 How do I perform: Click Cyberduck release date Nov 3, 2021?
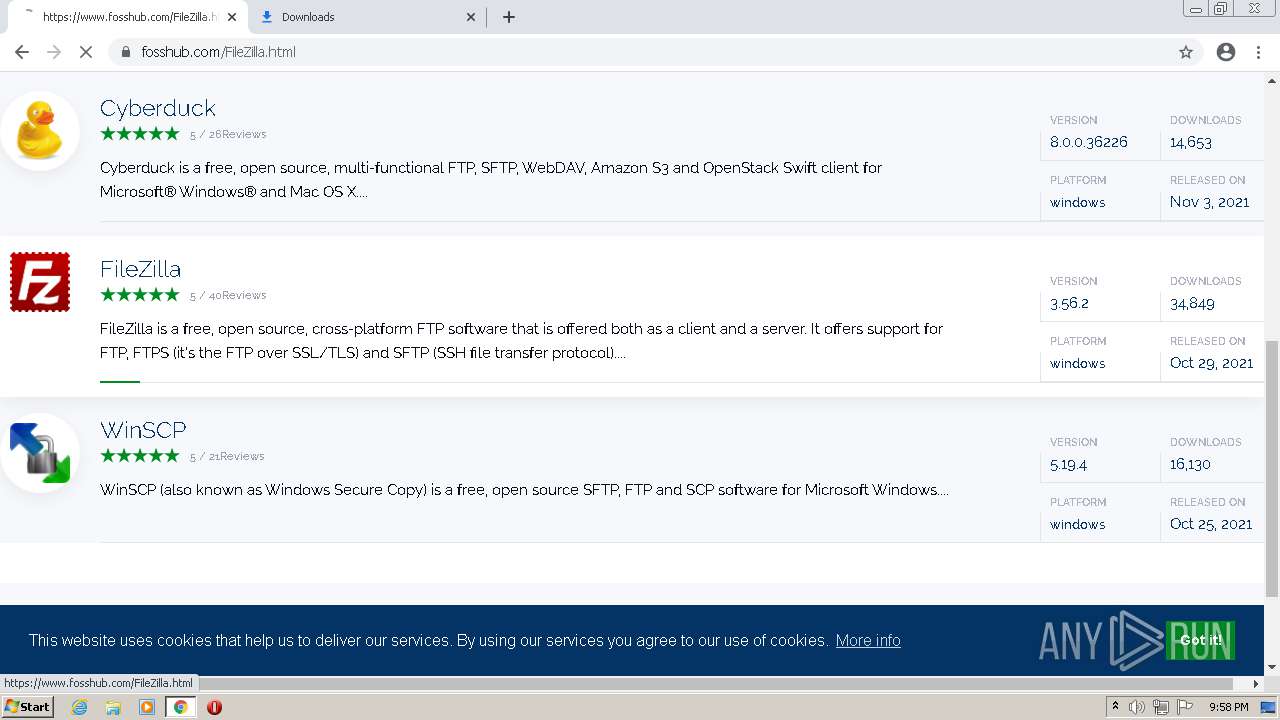point(1209,202)
